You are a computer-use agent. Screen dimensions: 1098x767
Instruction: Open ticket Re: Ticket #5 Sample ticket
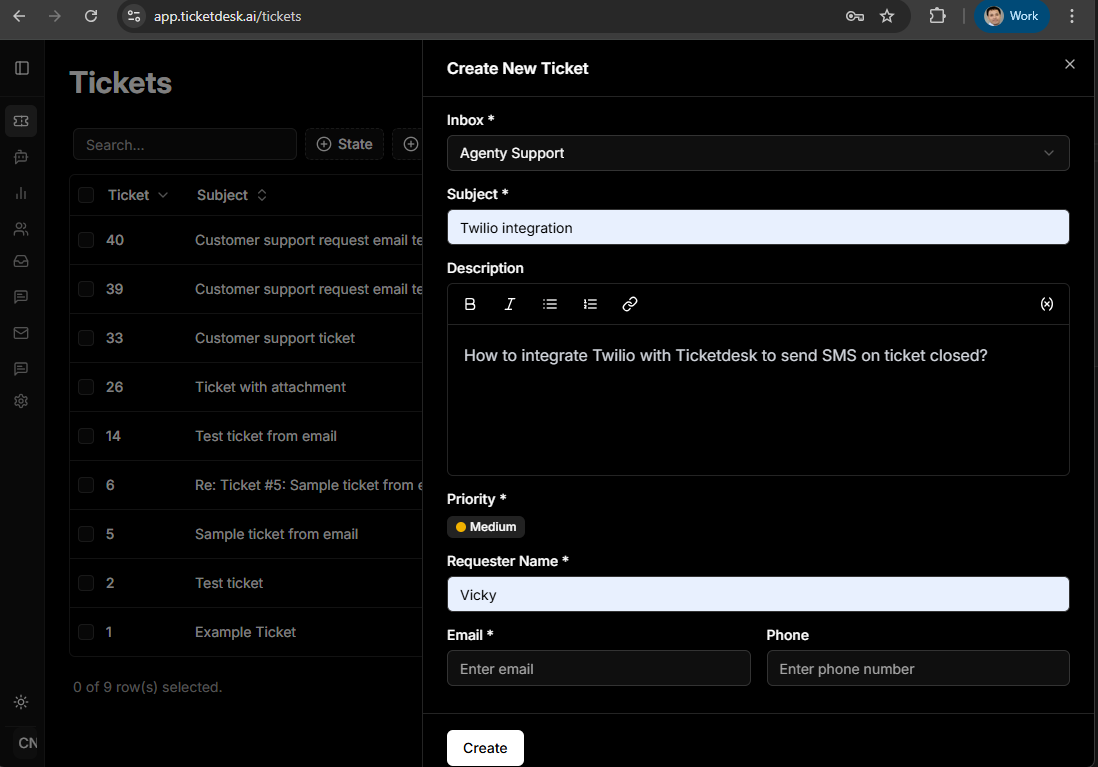[x=308, y=485]
